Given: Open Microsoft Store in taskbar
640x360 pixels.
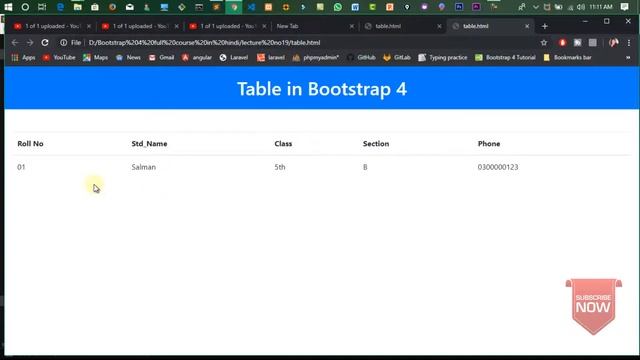Looking at the screenshot, I should pyautogui.click(x=95, y=7).
